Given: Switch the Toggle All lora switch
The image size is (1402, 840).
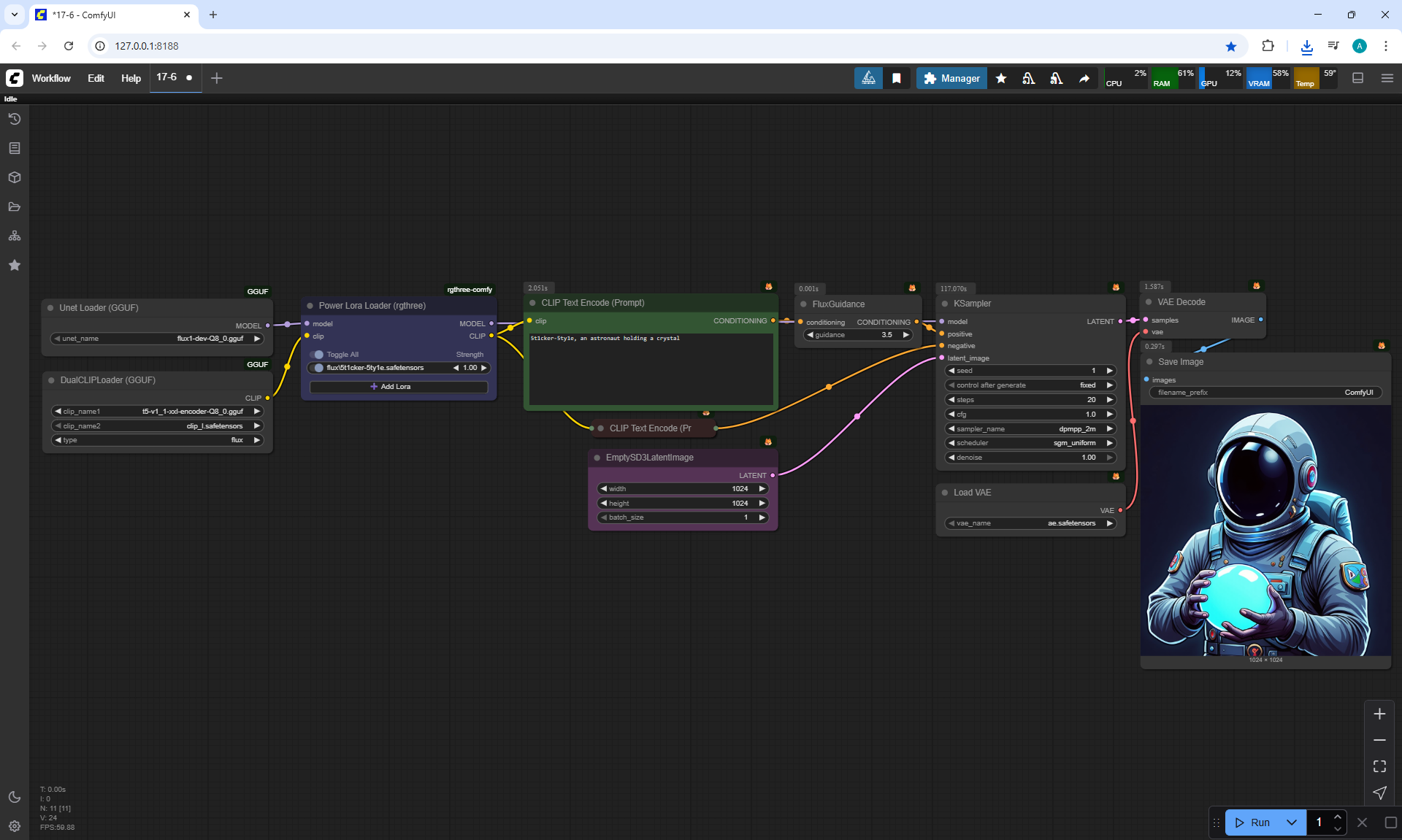Looking at the screenshot, I should click(x=318, y=355).
